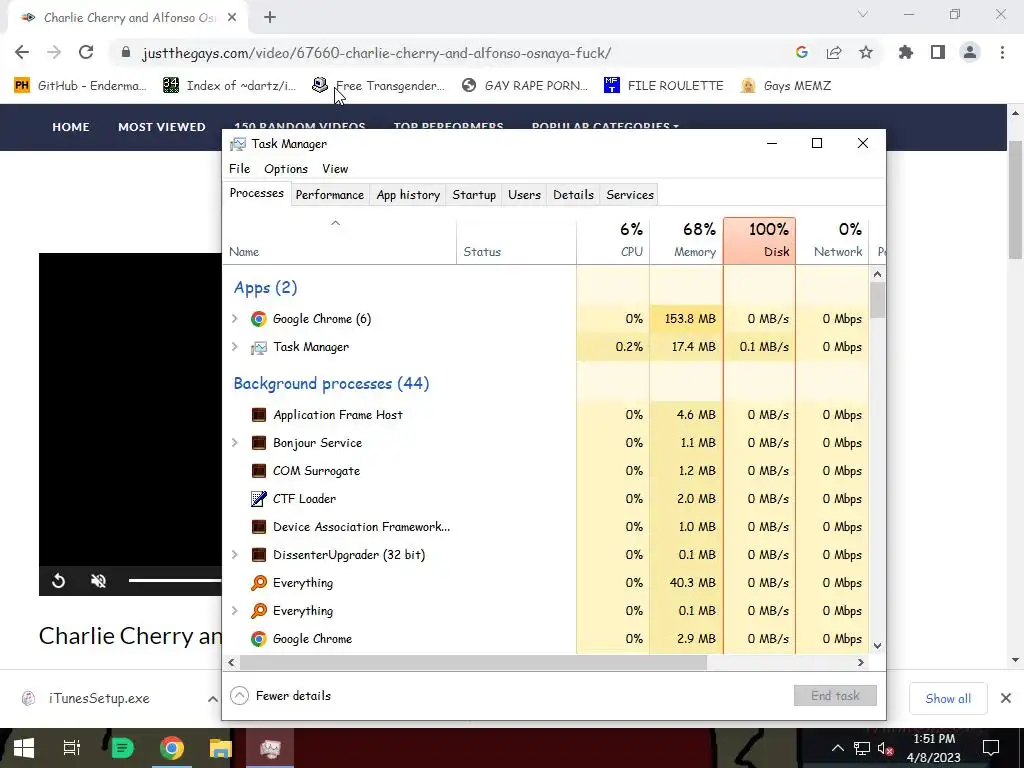Select the COM Surrogate process icon
Viewport: 1024px width, 768px height.
pyautogui.click(x=259, y=471)
